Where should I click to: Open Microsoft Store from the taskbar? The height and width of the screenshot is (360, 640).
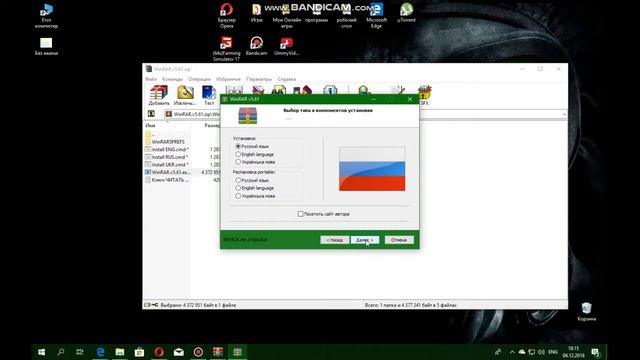(139, 352)
